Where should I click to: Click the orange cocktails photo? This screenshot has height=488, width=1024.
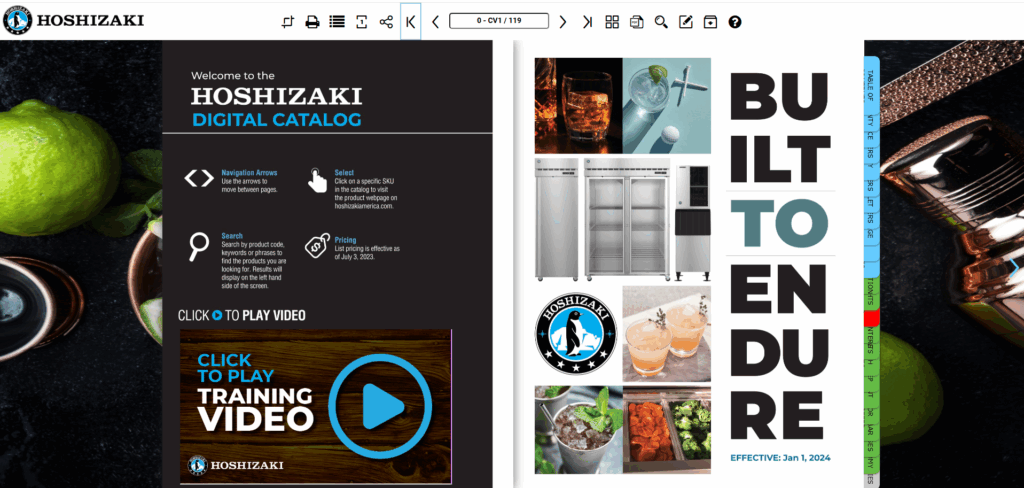coord(667,333)
